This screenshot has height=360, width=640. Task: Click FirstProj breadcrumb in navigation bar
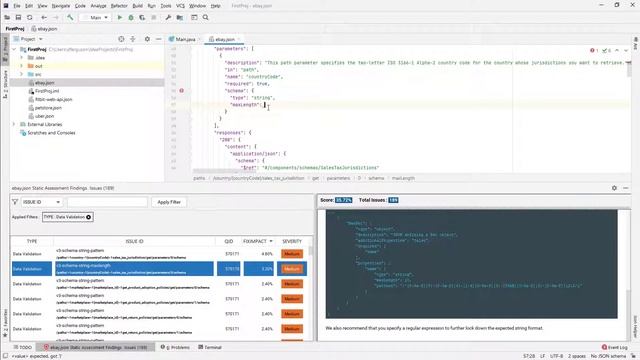(15, 29)
